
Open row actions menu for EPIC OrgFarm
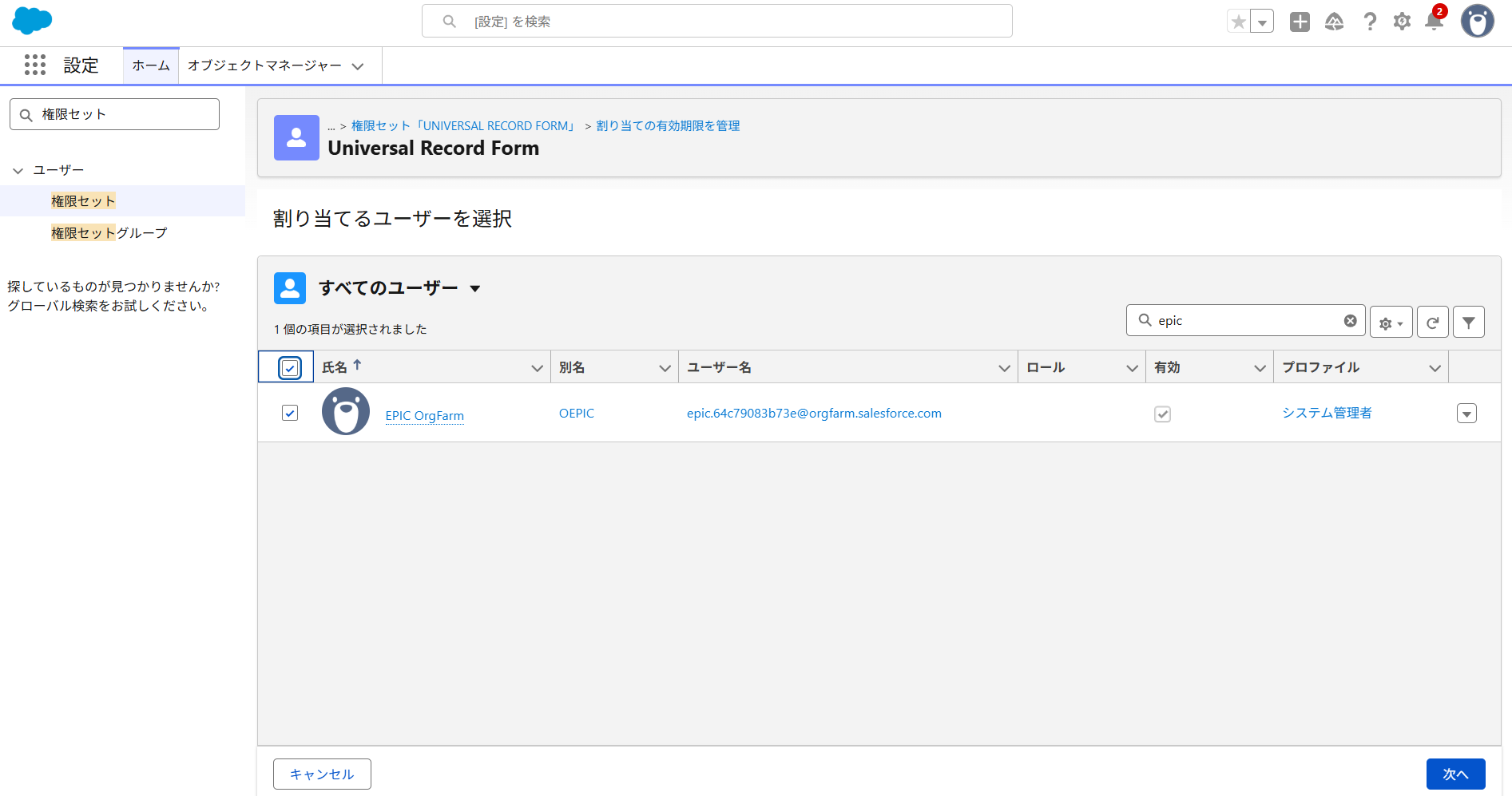(1466, 414)
